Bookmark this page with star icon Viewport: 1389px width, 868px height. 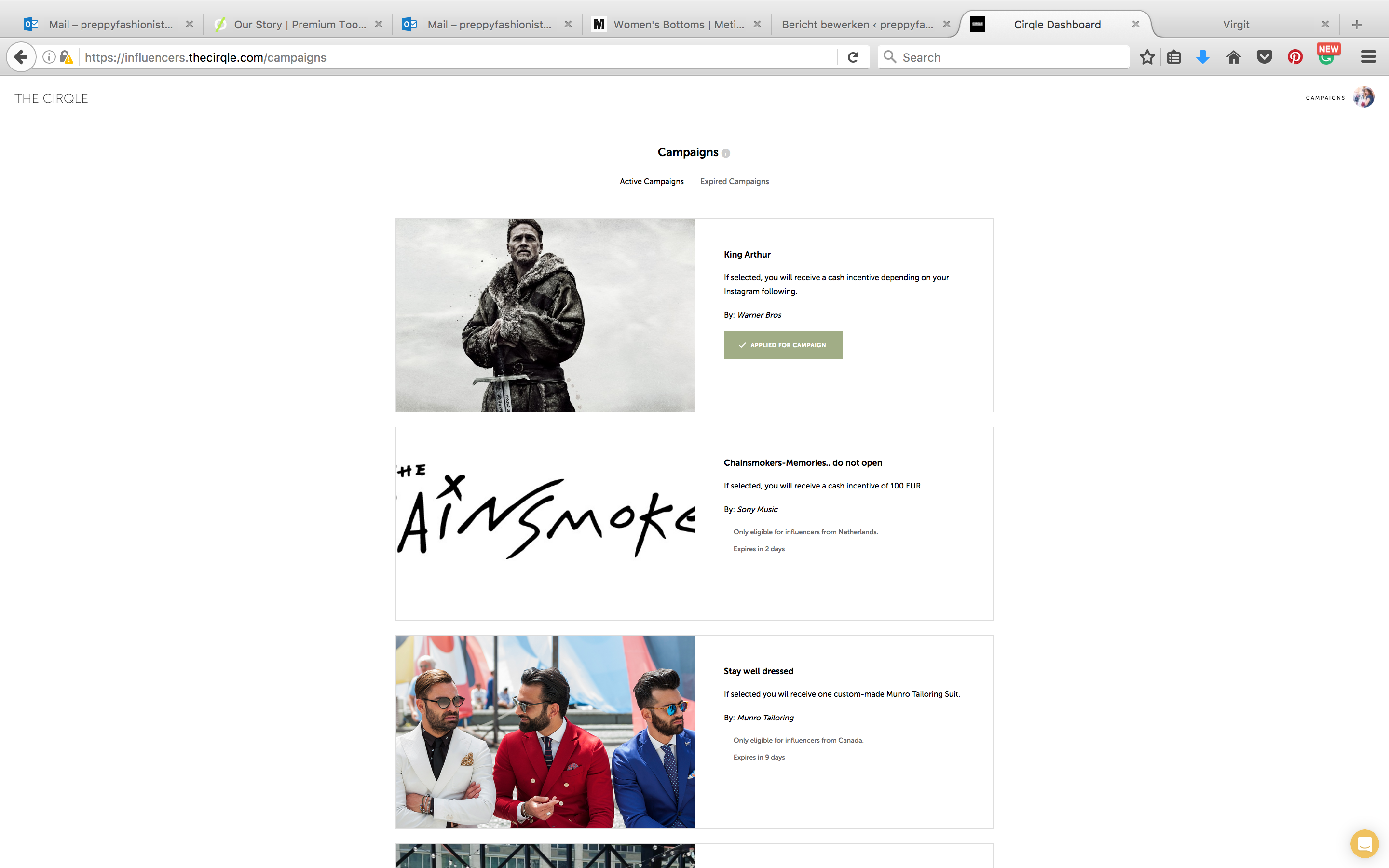pyautogui.click(x=1147, y=57)
